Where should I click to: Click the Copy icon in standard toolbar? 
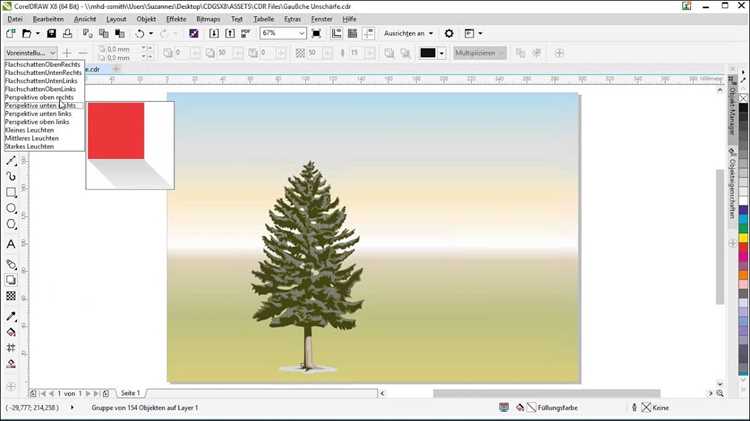[104, 33]
